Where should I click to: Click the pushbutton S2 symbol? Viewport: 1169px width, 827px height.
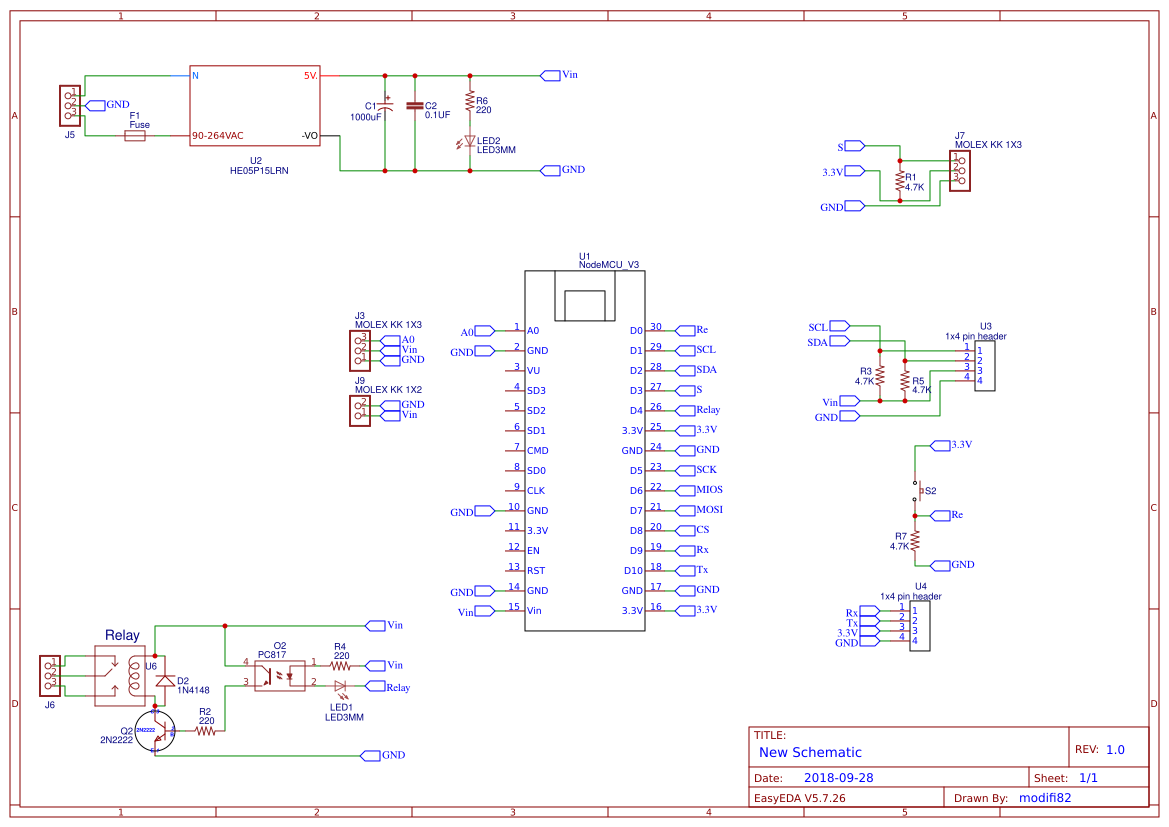click(920, 490)
